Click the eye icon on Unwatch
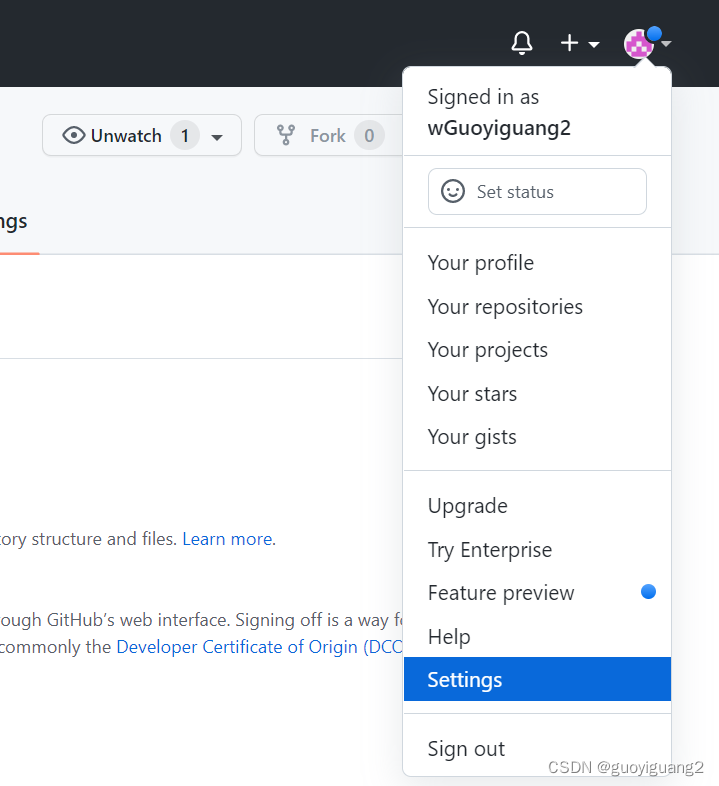 [74, 135]
